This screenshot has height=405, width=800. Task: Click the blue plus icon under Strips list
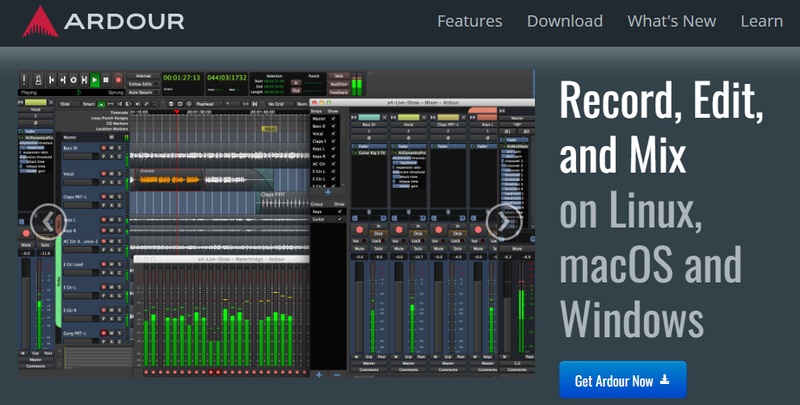(328, 190)
